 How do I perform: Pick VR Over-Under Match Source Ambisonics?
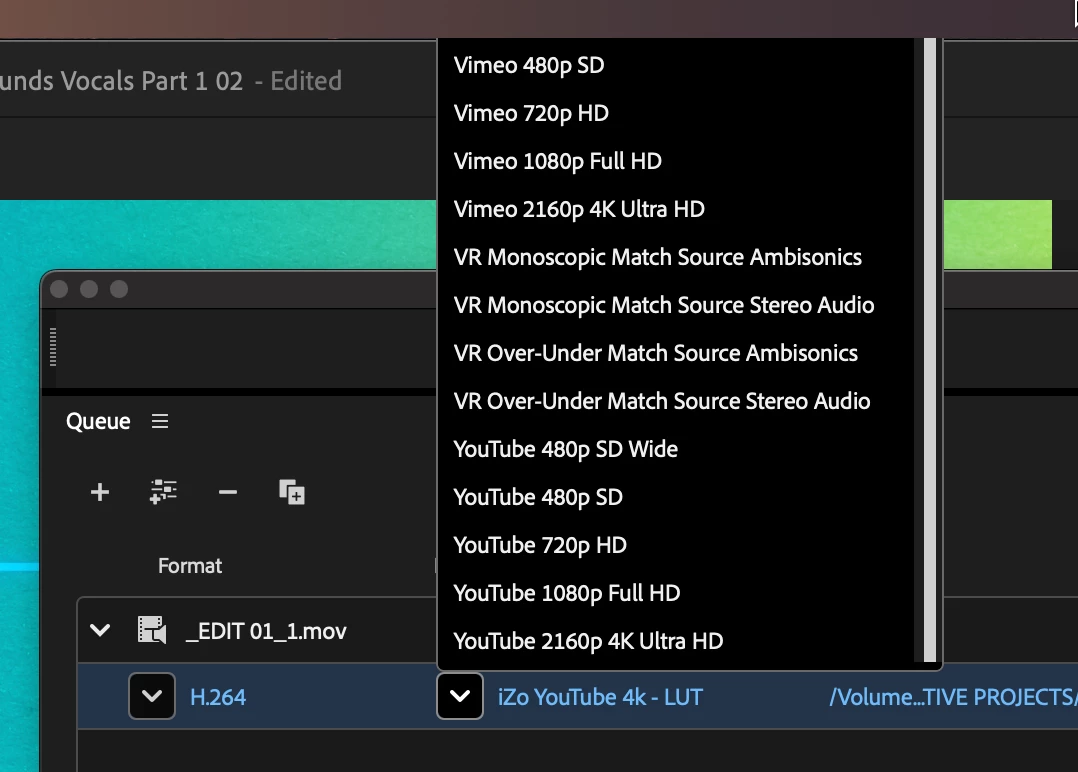click(676, 353)
